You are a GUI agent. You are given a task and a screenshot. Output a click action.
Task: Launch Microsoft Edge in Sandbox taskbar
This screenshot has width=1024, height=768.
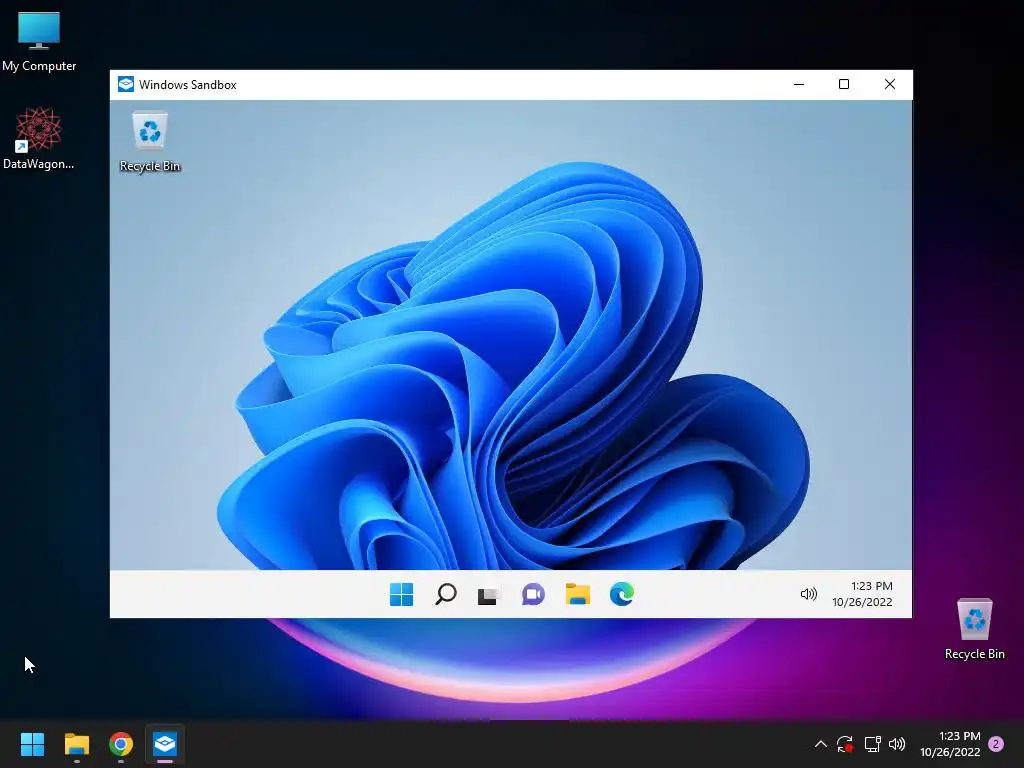[x=622, y=594]
